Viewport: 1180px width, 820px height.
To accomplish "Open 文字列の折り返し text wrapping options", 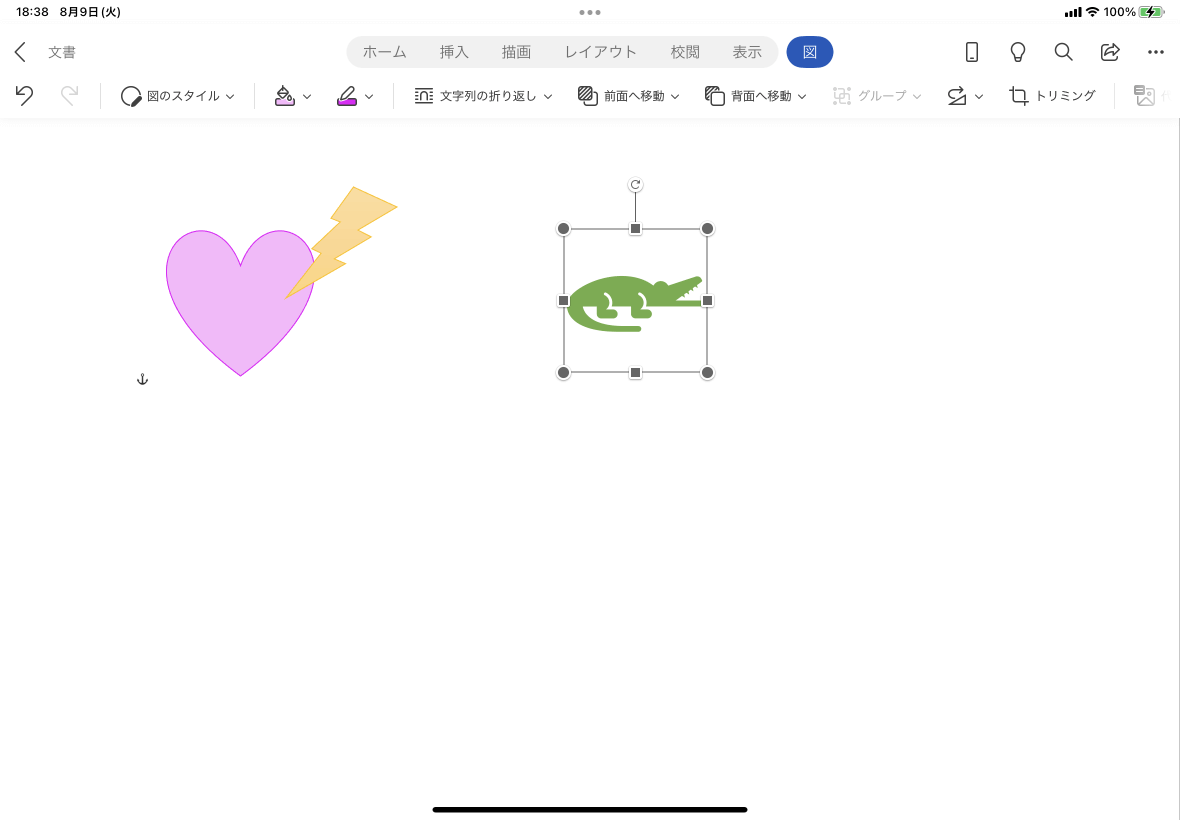I will click(x=483, y=96).
